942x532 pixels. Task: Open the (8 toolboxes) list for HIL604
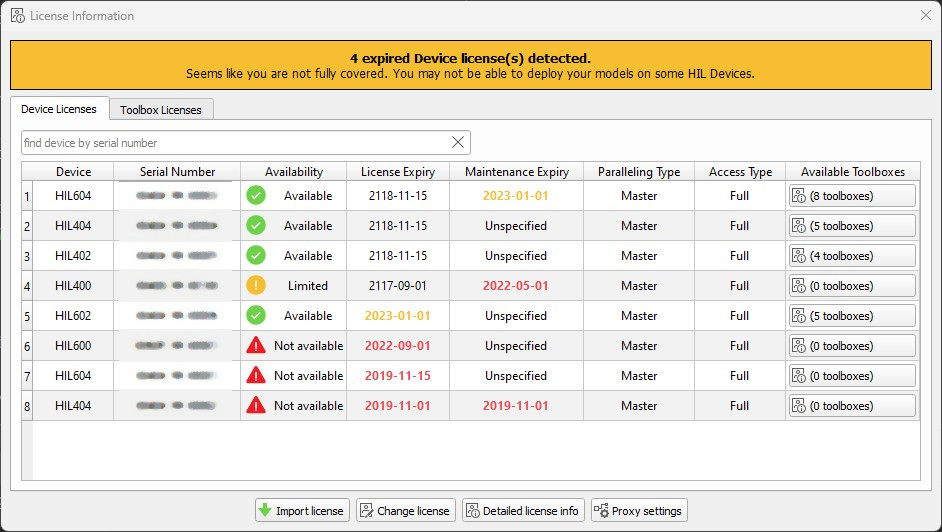[852, 196]
